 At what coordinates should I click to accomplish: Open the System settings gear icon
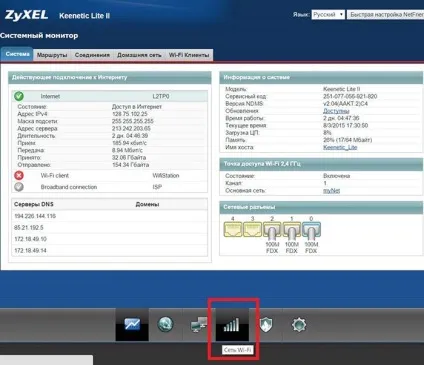click(x=299, y=324)
